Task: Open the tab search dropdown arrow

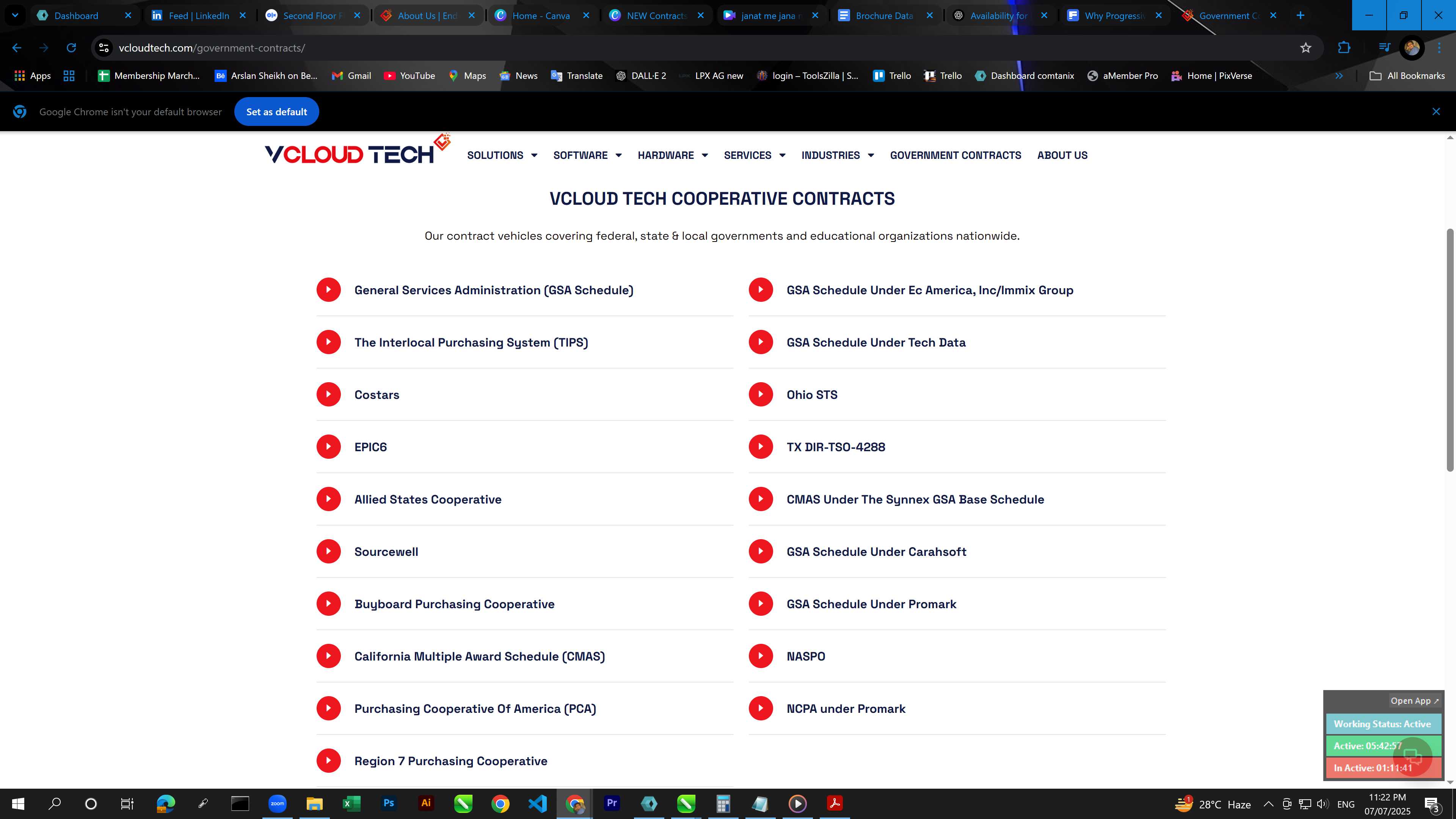Action: [x=15, y=16]
